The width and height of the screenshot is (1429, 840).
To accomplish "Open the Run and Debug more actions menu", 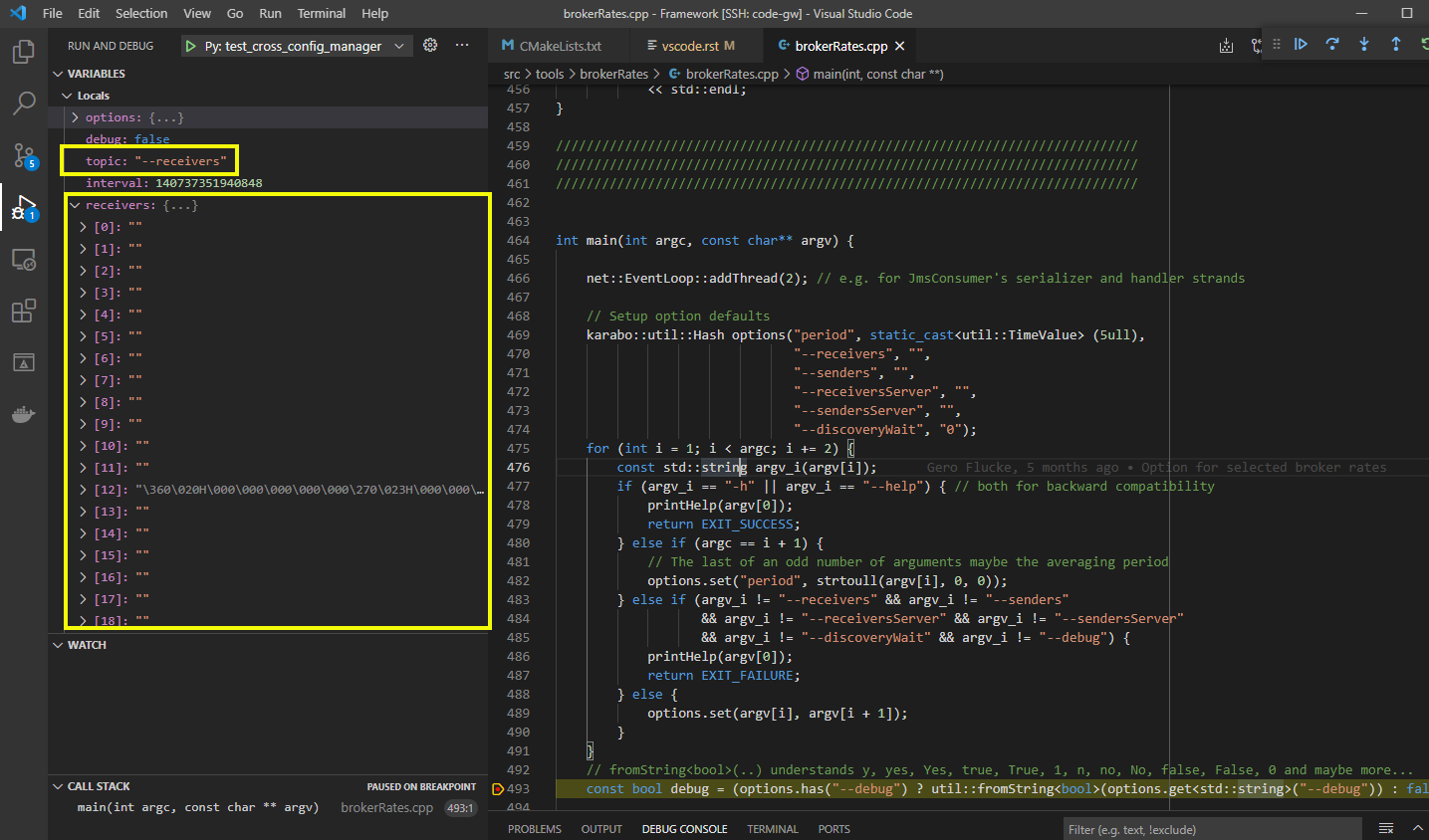I will pyautogui.click(x=462, y=45).
